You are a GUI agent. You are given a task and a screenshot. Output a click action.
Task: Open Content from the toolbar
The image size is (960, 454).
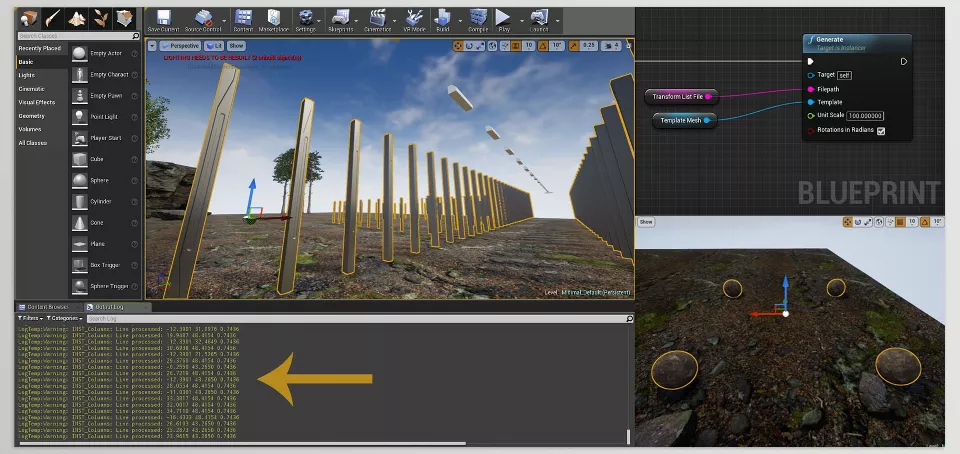[x=243, y=18]
